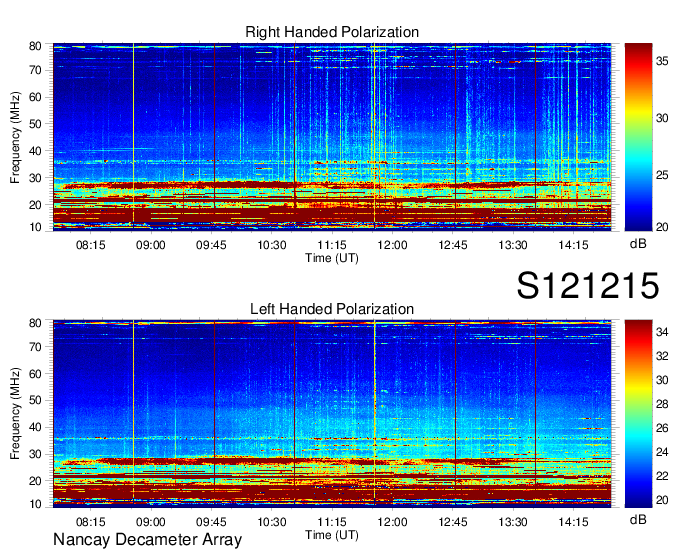Click 34 dB tick on Left Handed colorbar

[x=662, y=333]
